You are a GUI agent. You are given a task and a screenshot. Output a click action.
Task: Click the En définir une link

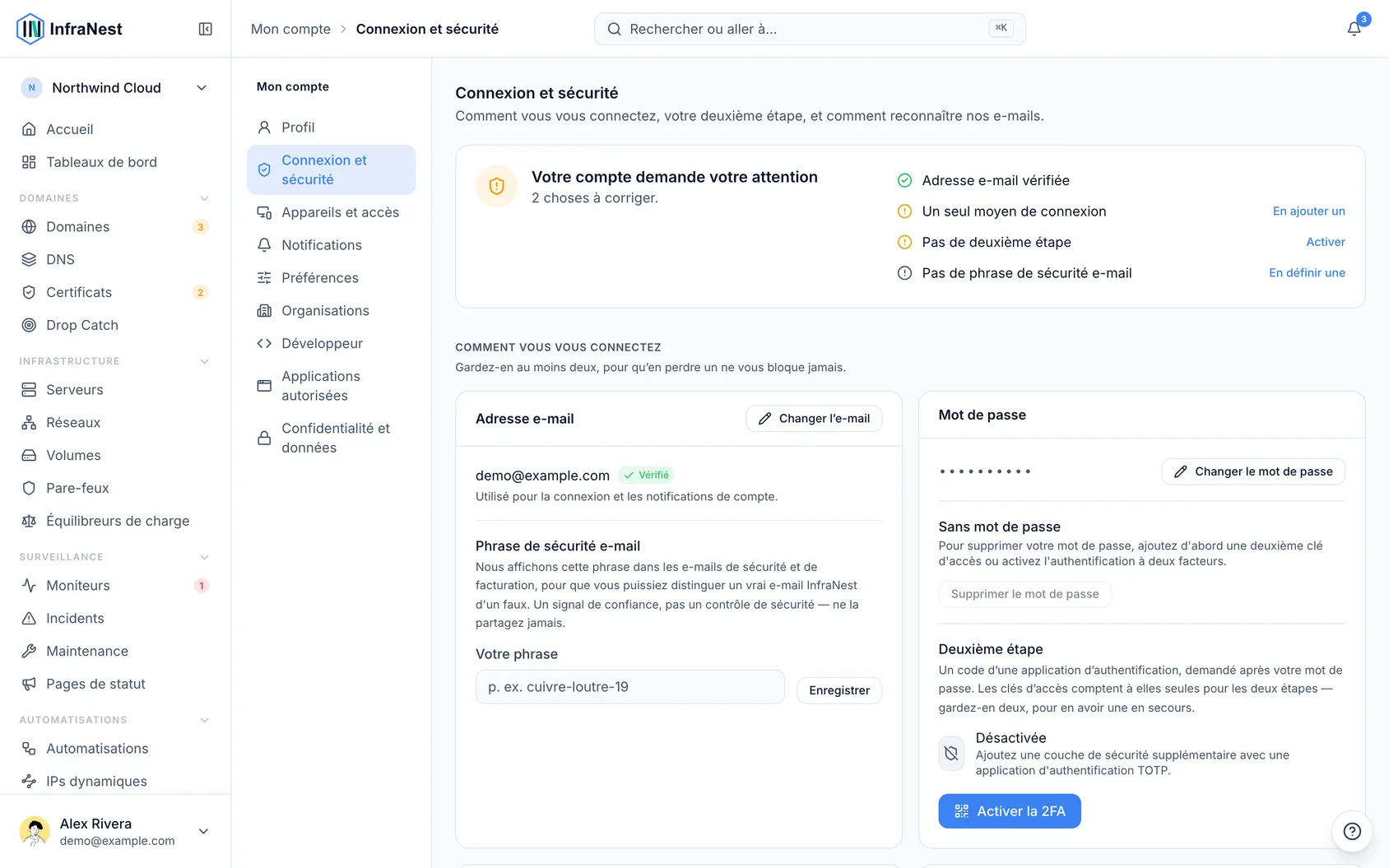pyautogui.click(x=1307, y=273)
